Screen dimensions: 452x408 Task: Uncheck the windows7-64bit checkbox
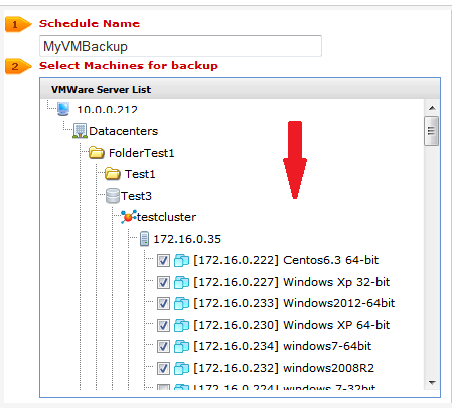163,347
